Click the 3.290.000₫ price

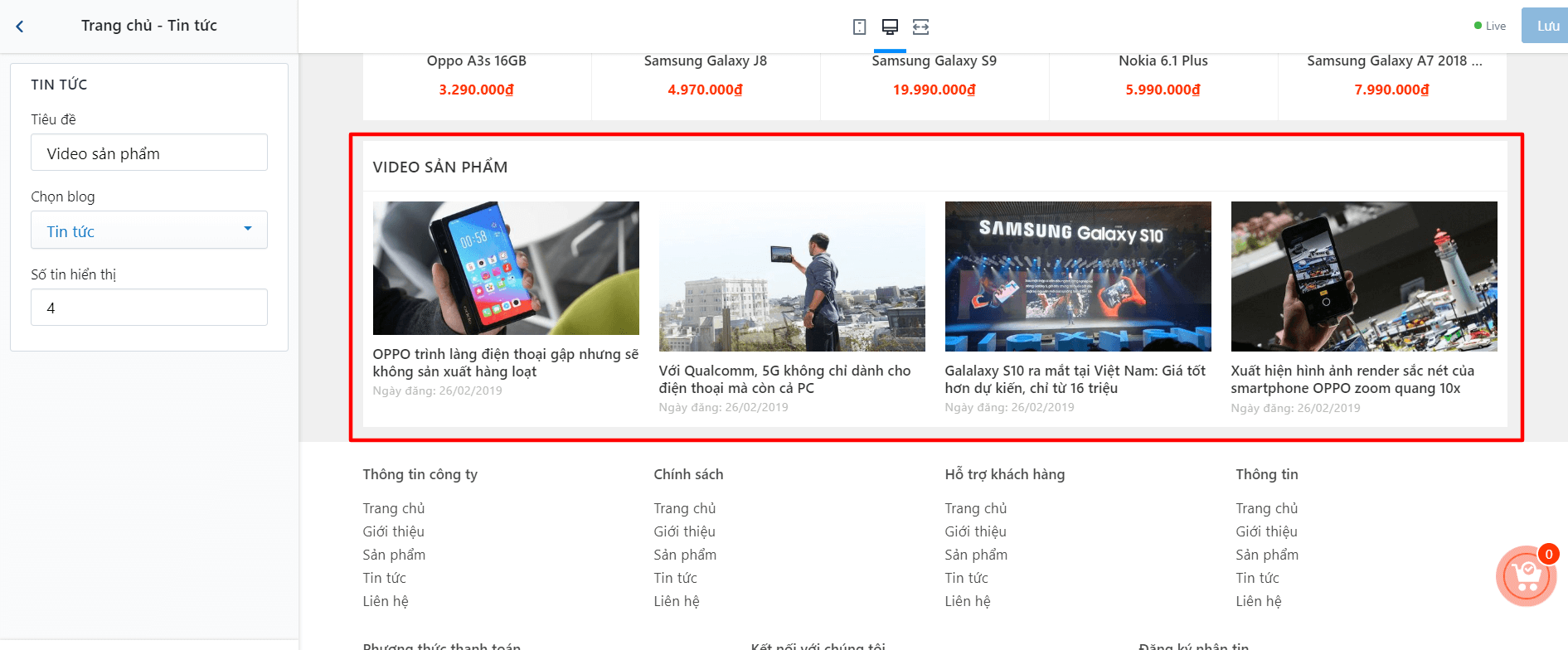point(477,90)
